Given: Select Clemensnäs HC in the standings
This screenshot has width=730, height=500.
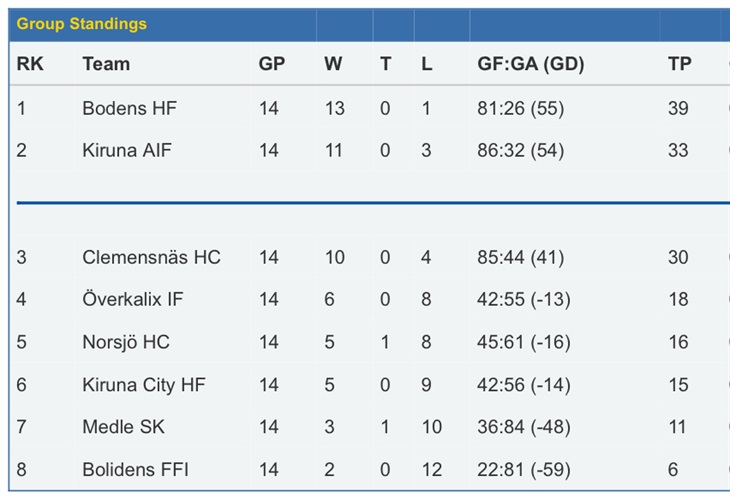Looking at the screenshot, I should pos(151,257).
